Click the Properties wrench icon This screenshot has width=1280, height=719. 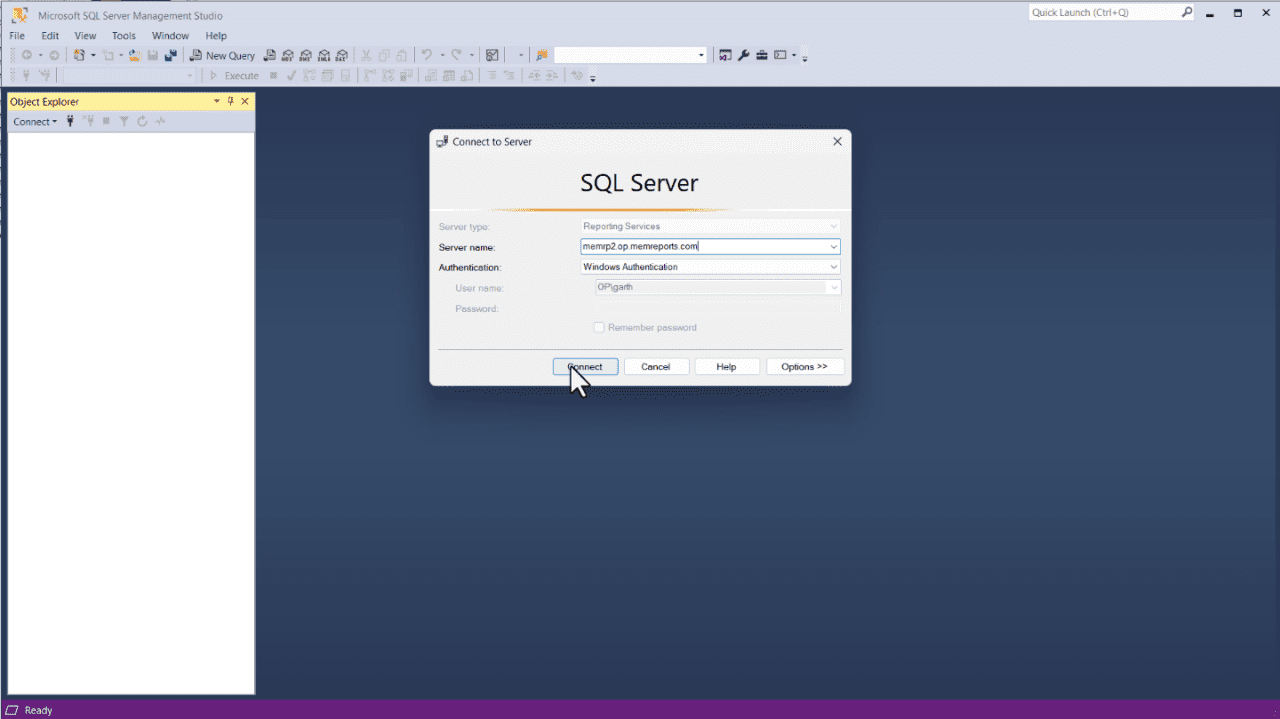(744, 56)
